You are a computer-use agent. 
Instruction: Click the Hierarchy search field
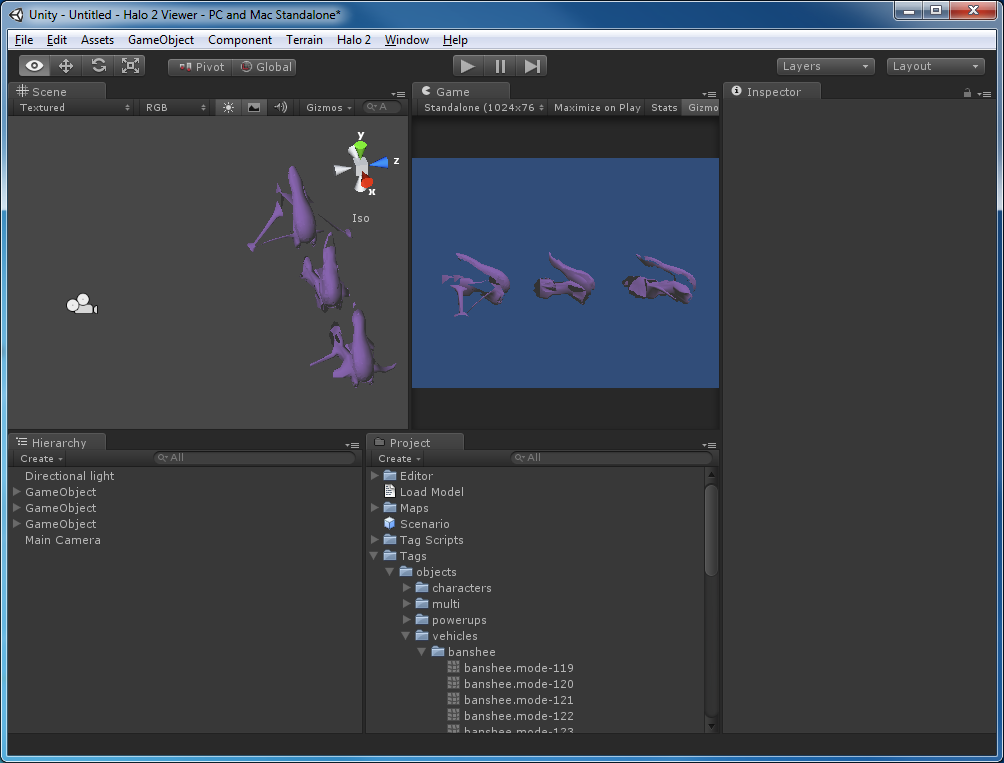tap(256, 458)
